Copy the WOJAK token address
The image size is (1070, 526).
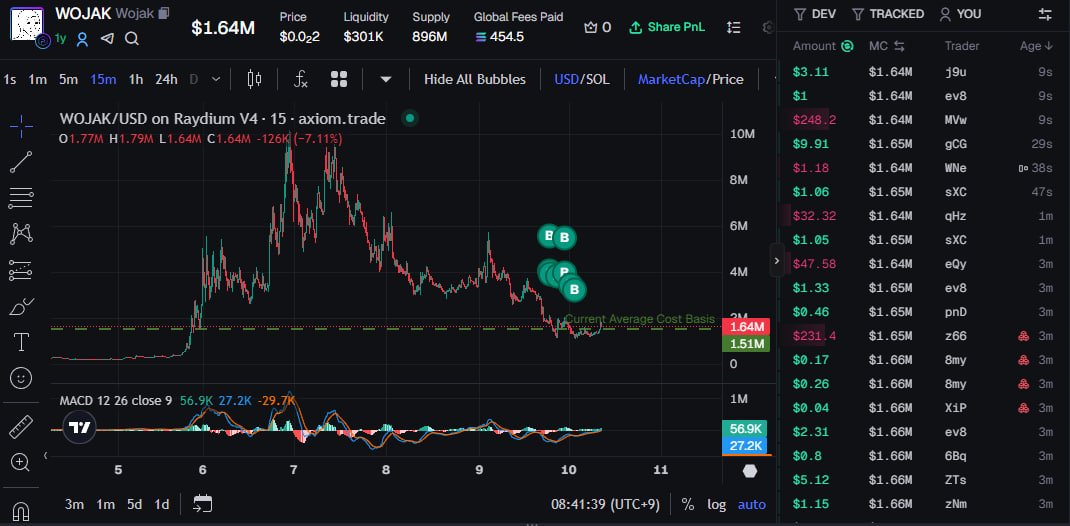(x=164, y=14)
